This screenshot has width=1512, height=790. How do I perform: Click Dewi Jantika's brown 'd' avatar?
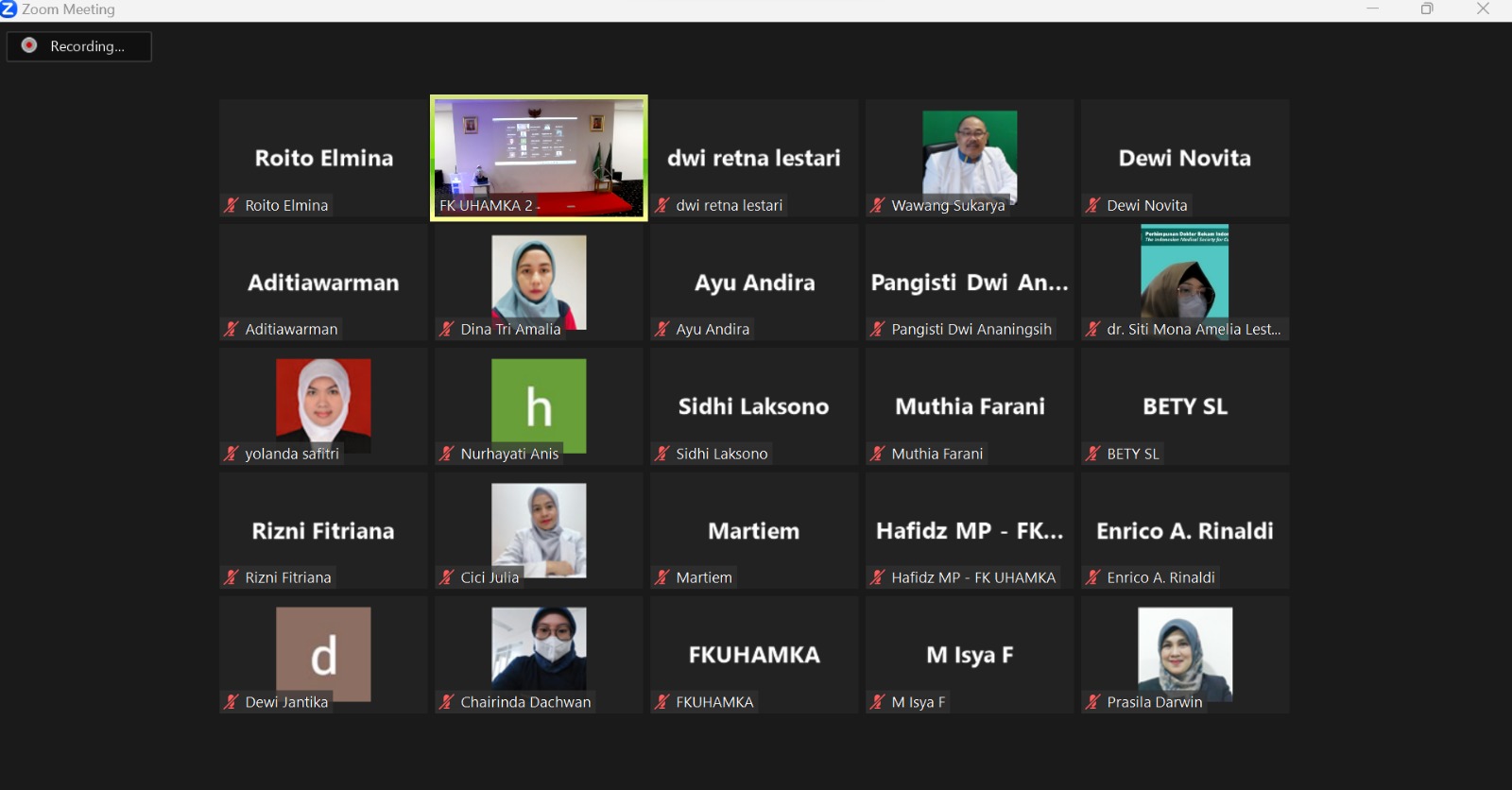point(323,653)
